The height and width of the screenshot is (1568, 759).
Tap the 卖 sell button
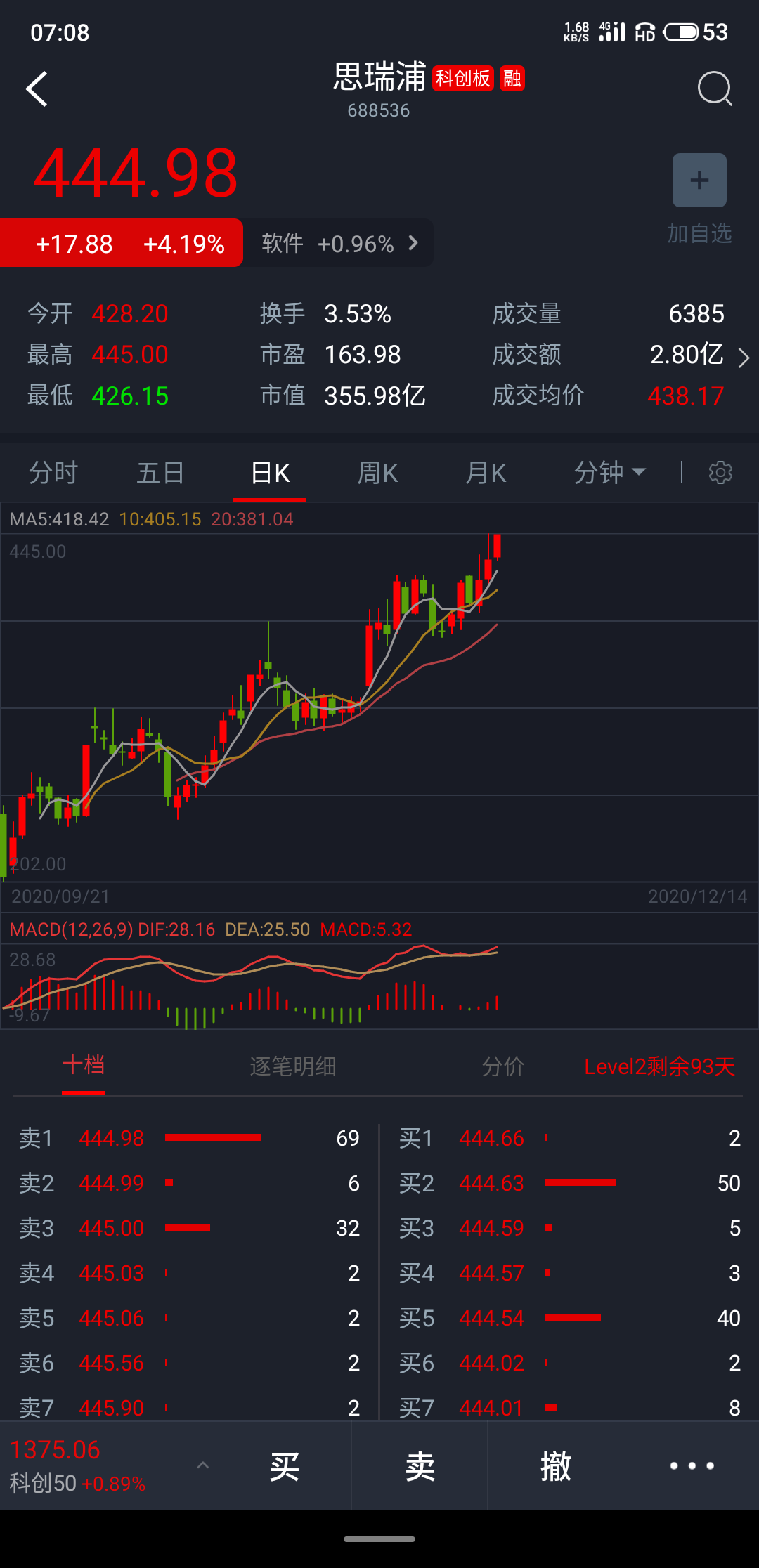coord(420,1466)
